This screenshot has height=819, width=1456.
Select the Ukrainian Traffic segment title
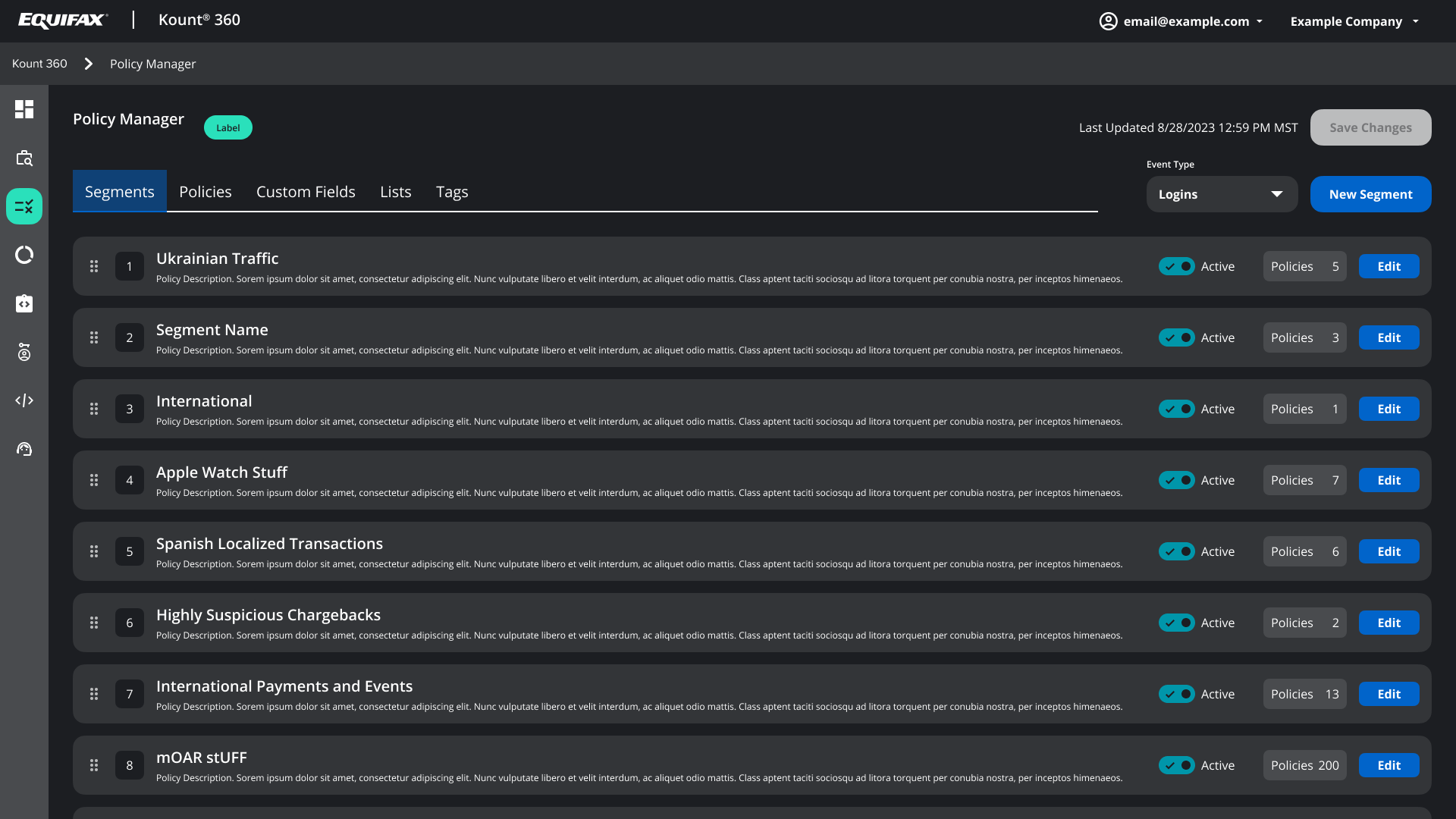click(217, 258)
